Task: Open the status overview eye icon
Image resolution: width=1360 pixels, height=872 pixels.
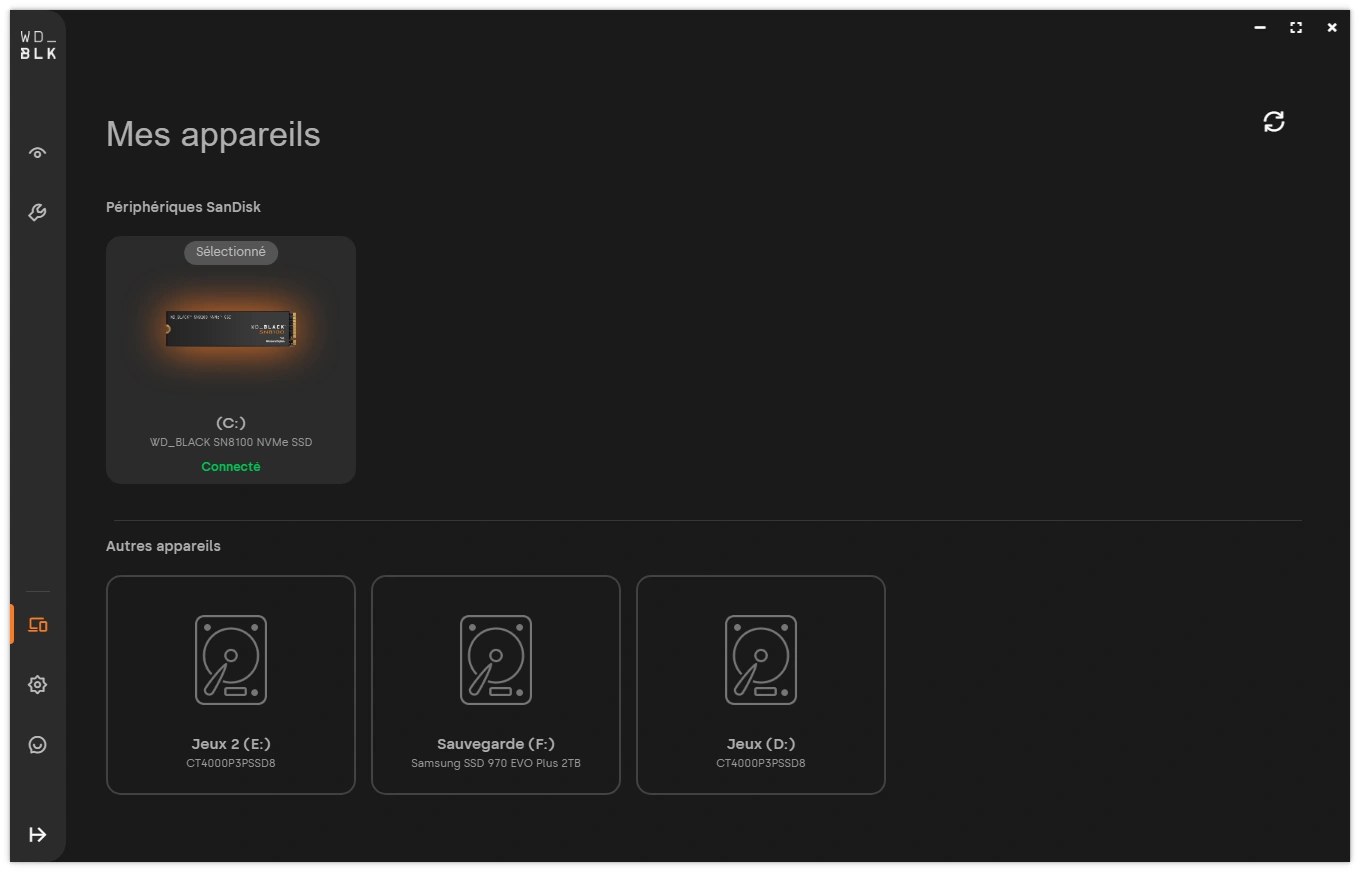Action: [37, 153]
